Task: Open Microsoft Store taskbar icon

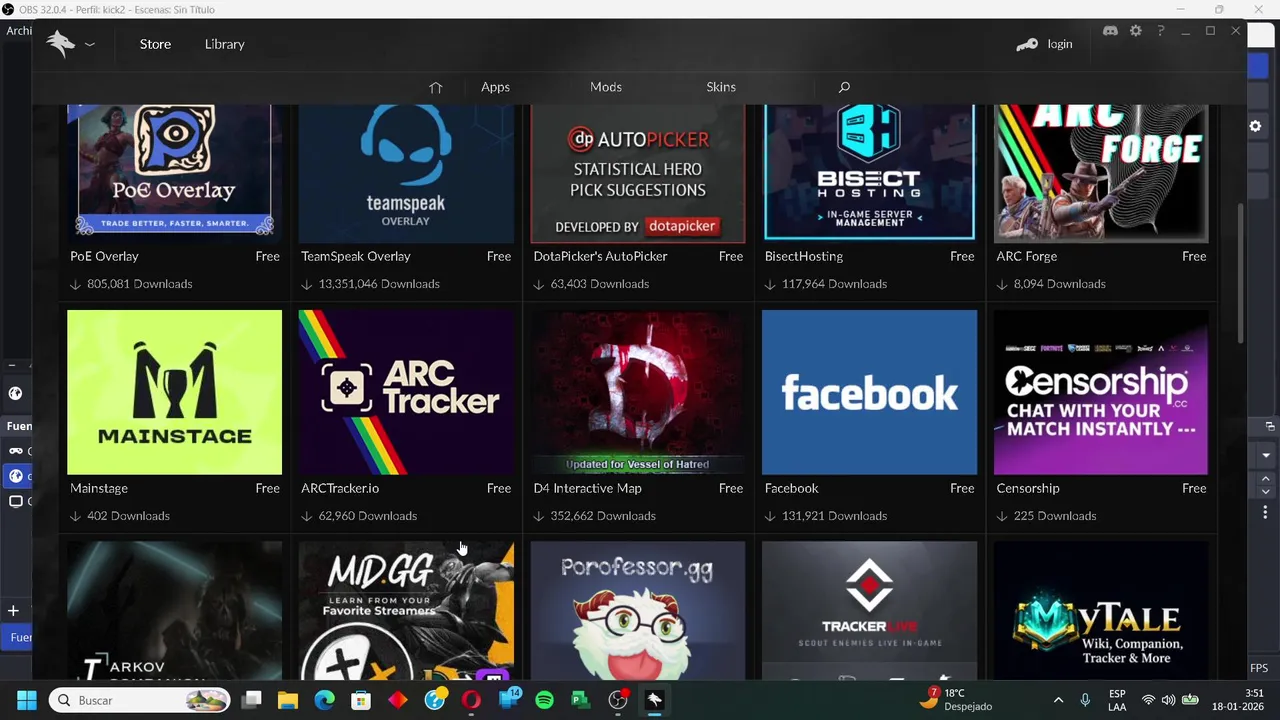Action: (361, 700)
